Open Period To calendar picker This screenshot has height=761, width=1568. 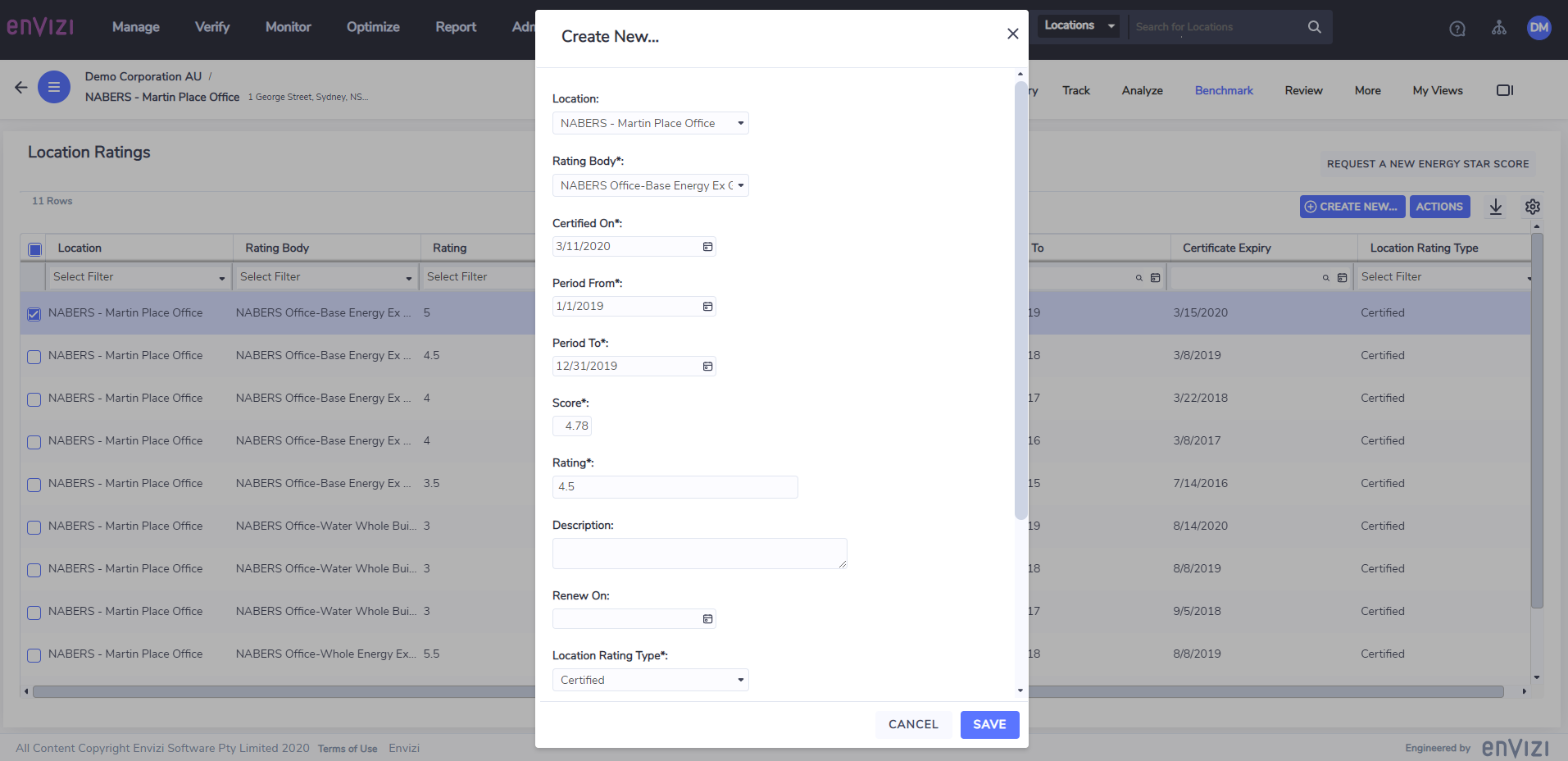(x=707, y=367)
